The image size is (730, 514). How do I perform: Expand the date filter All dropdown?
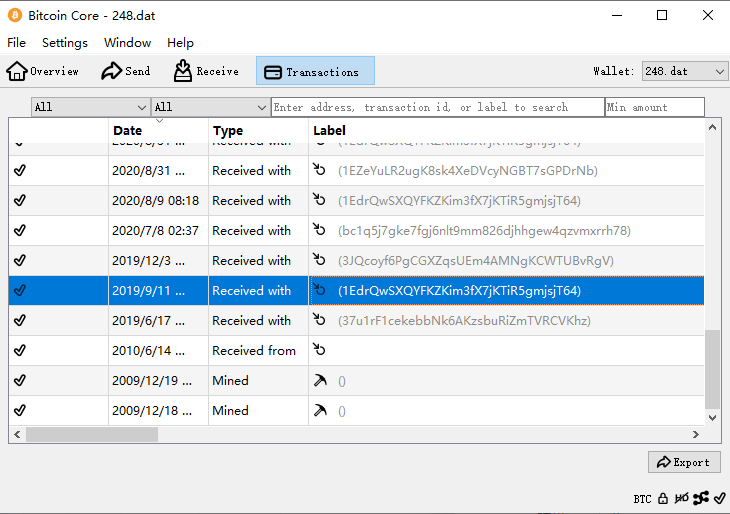pyautogui.click(x=90, y=107)
